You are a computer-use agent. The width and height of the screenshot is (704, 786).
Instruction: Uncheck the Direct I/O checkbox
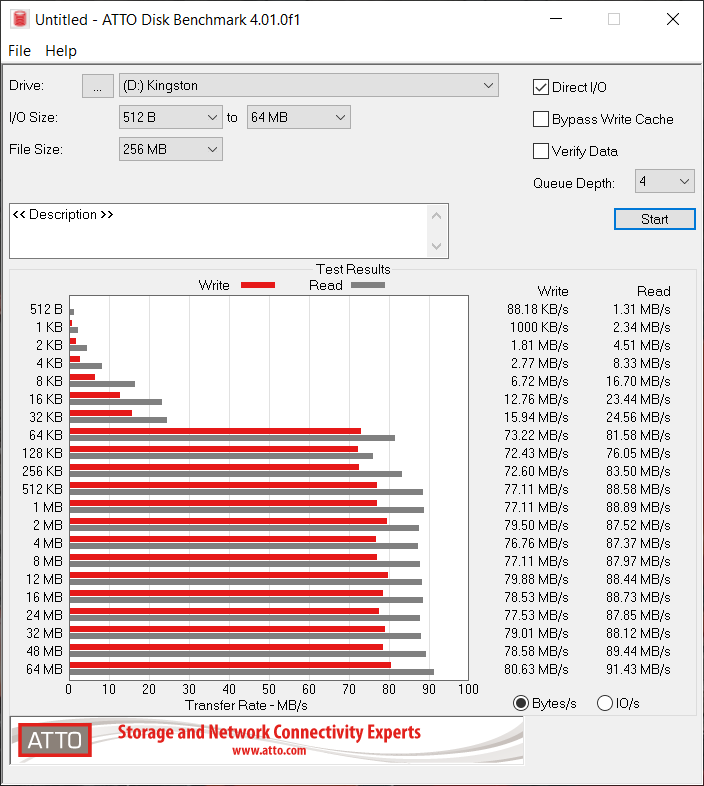pyautogui.click(x=541, y=87)
